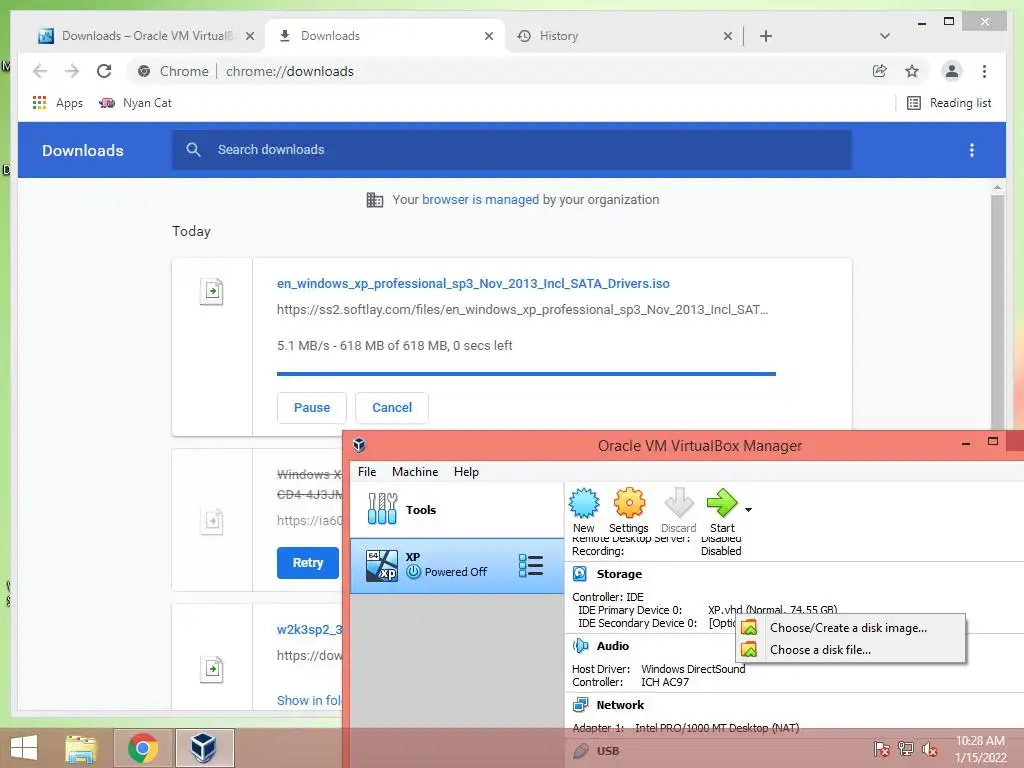Click the USB section icon
This screenshot has width=1024, height=768.
pyautogui.click(x=580, y=751)
